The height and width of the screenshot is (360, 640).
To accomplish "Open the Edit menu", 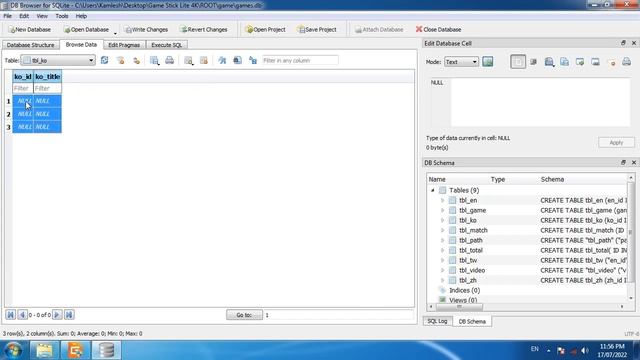I will pyautogui.click(x=24, y=16).
